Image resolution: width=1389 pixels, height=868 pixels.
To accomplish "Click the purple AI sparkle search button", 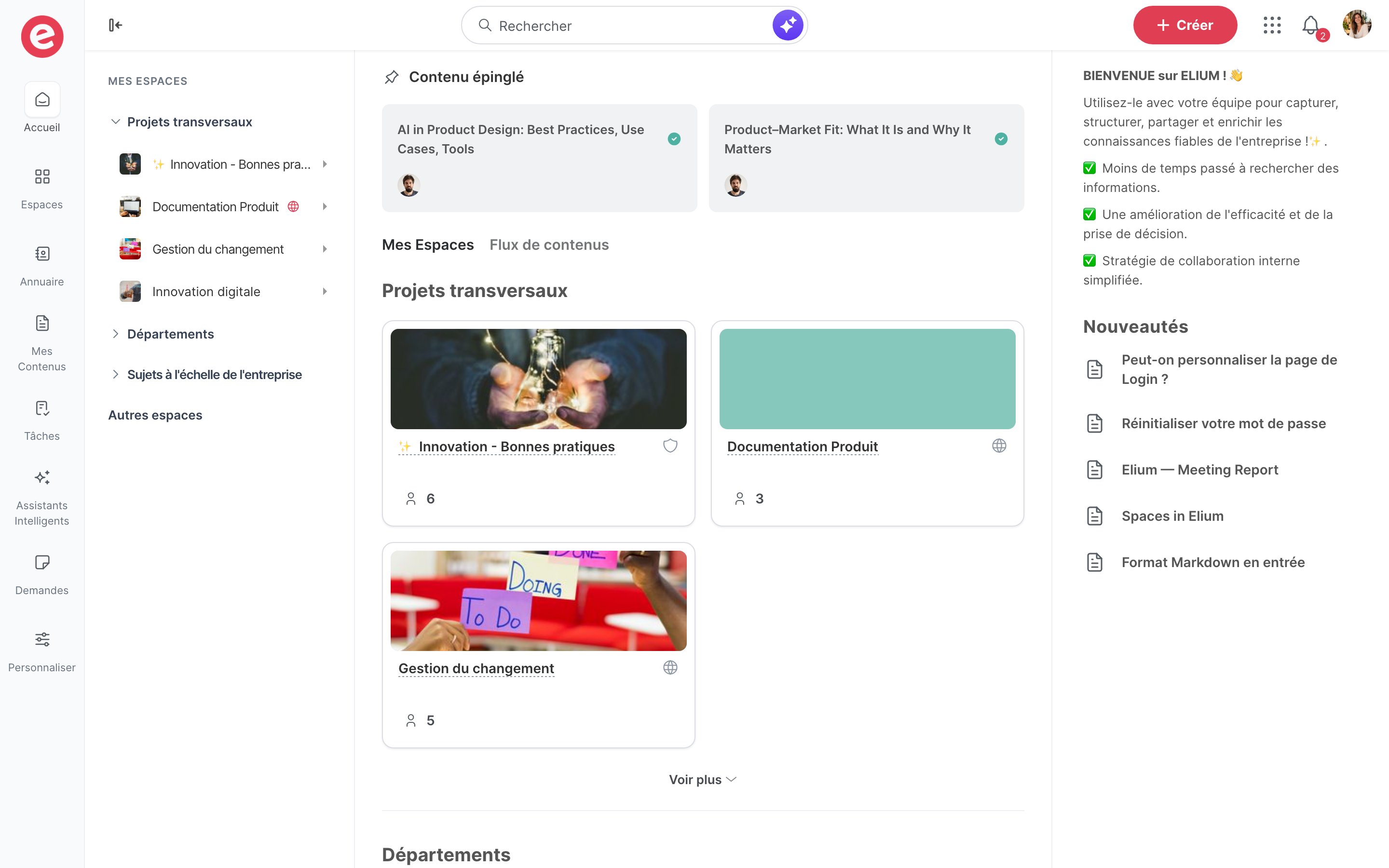I will (x=788, y=25).
